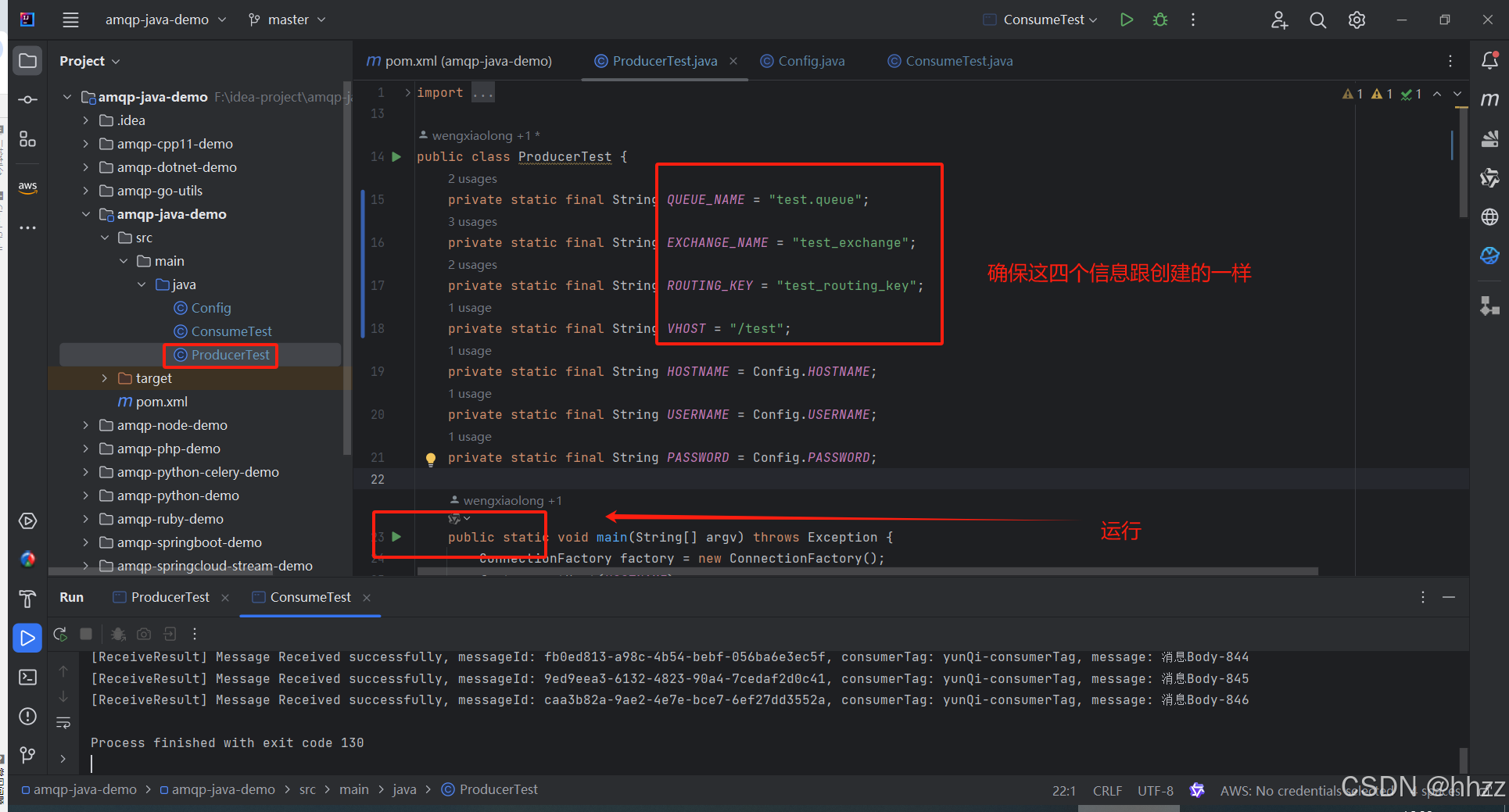Select pom.xml in the project tree
This screenshot has height=812, width=1509.
coord(161,402)
